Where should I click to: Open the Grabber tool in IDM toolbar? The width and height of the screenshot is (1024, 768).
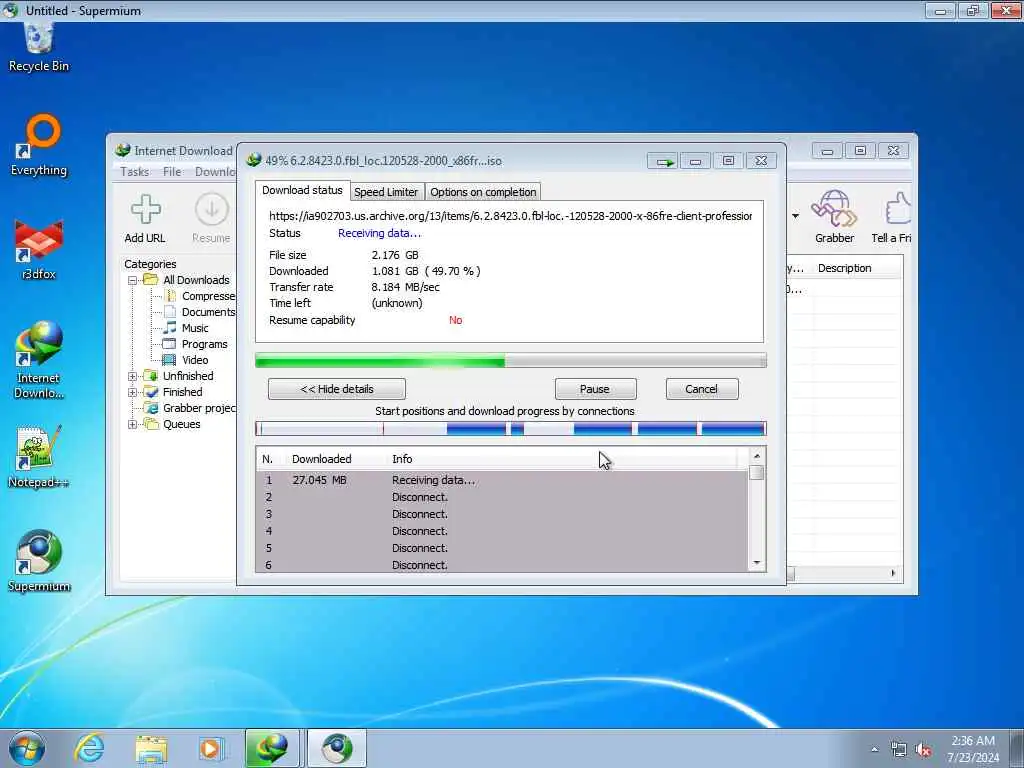coord(834,217)
